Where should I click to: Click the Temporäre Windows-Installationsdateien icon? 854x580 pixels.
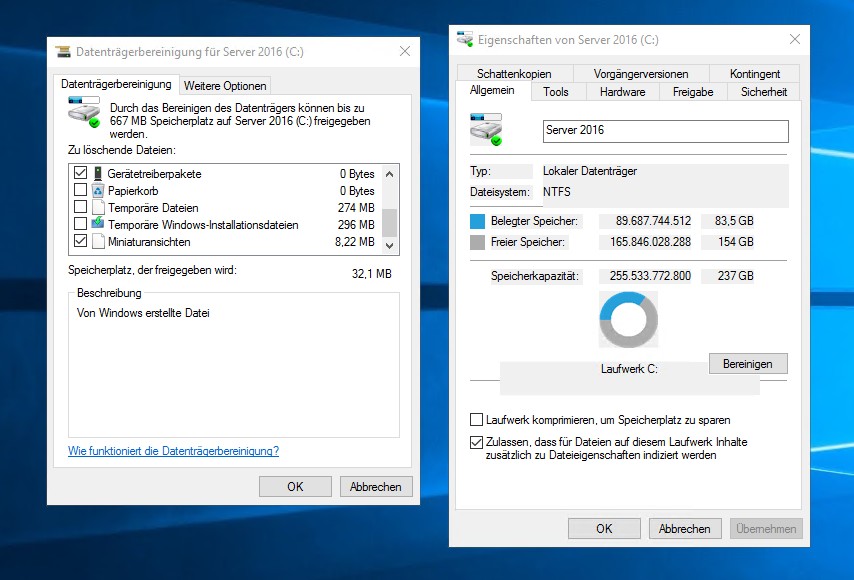click(x=98, y=223)
